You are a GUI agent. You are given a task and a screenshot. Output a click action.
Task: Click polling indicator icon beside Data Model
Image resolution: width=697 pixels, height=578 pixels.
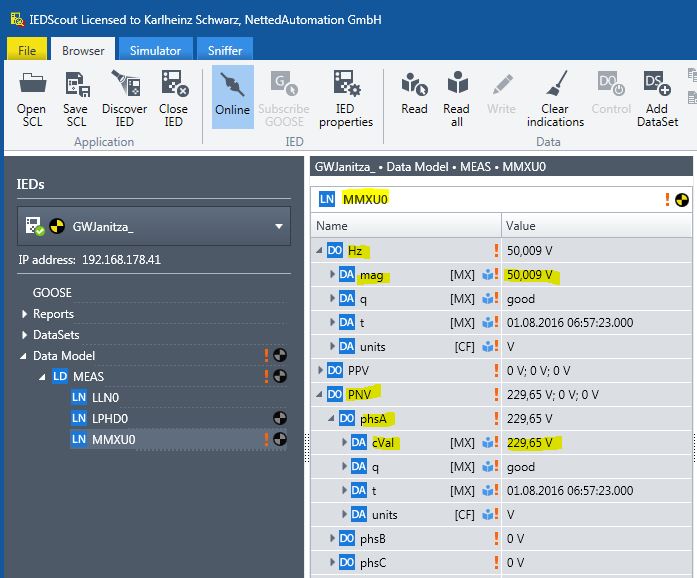(280, 355)
